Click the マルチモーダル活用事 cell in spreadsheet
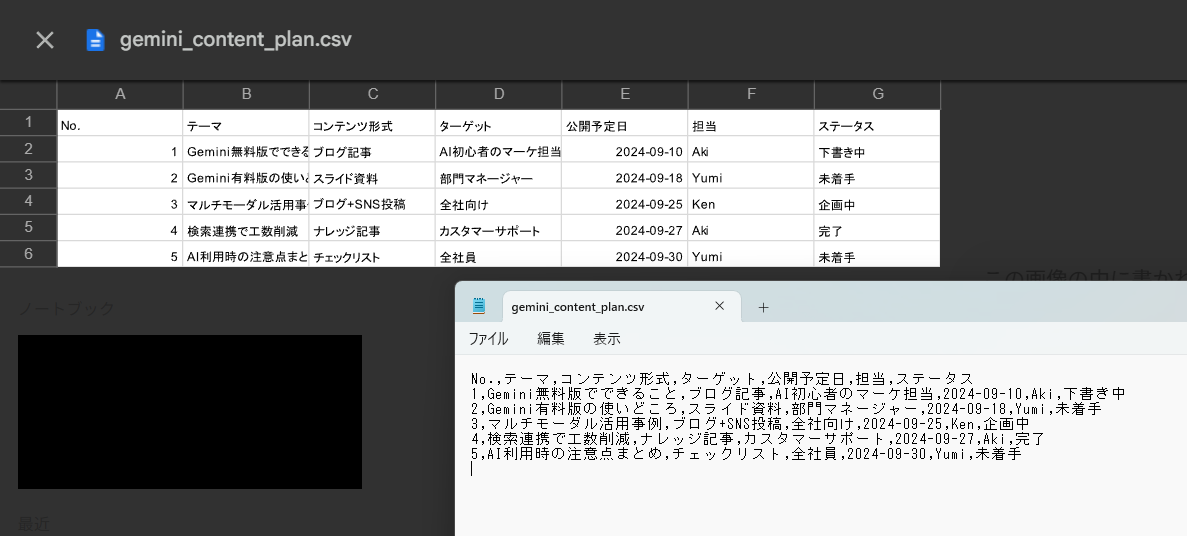This screenshot has width=1187, height=536. 246,202
